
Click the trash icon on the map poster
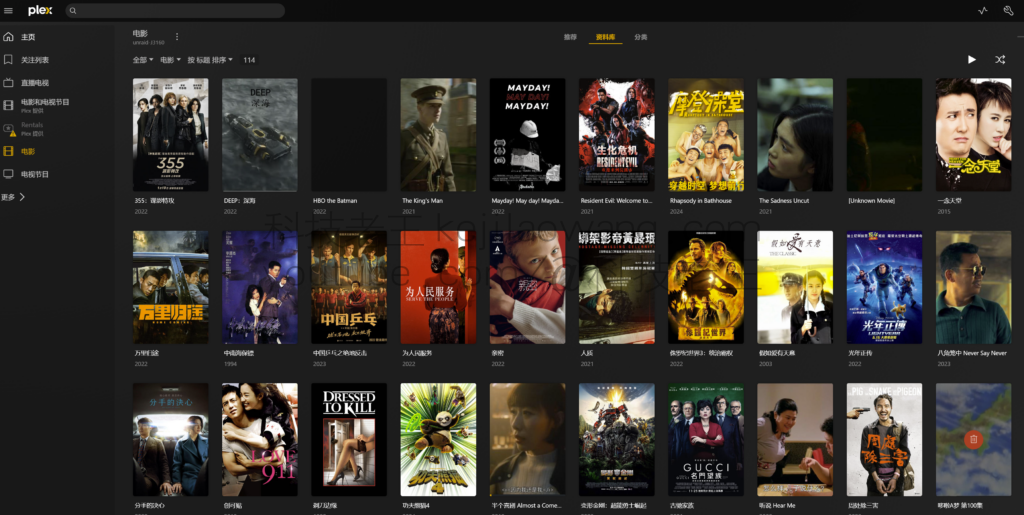tap(973, 439)
